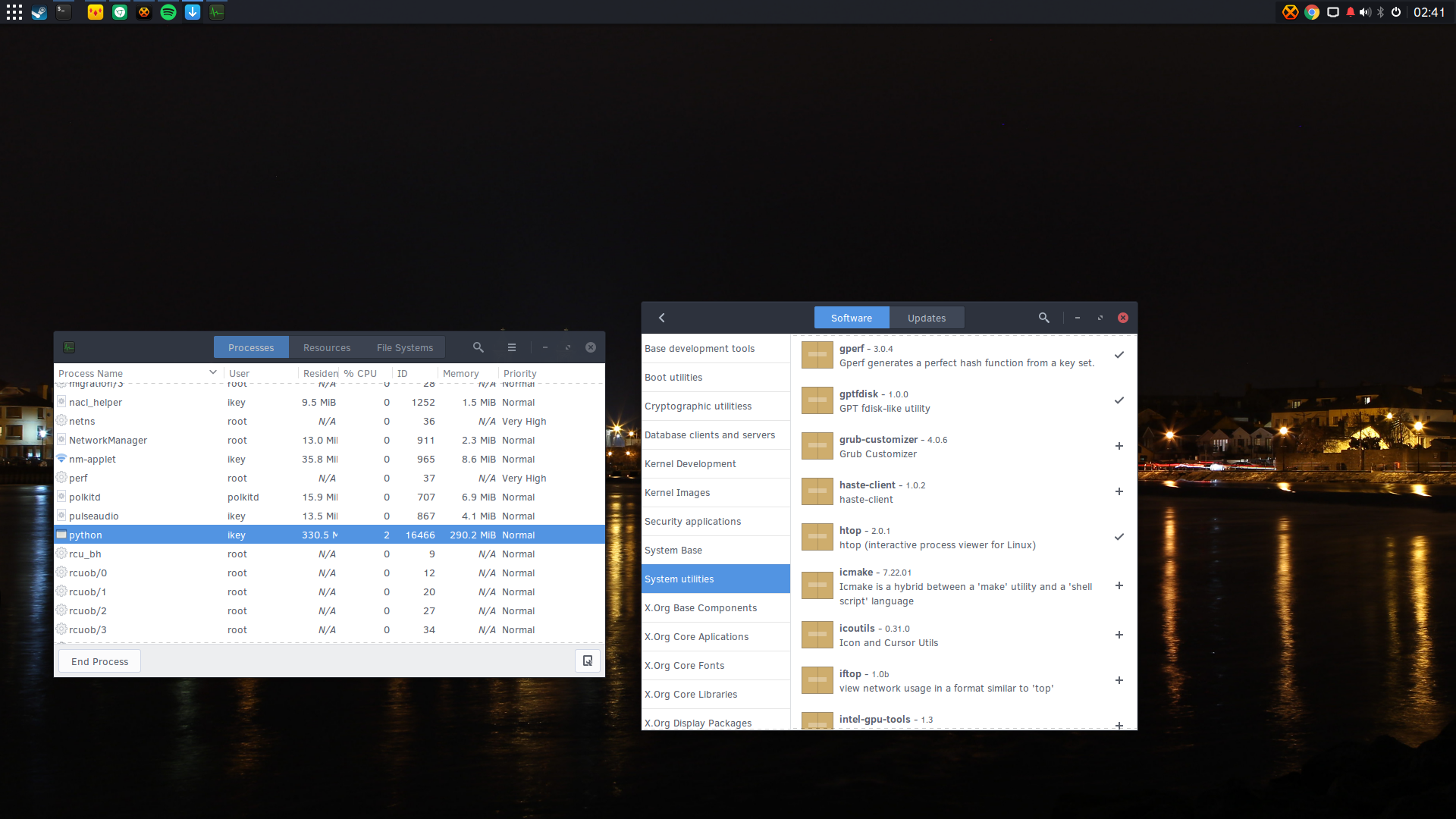Viewport: 1456px width, 819px height.
Task: Show process properties icon button
Action: (x=588, y=661)
